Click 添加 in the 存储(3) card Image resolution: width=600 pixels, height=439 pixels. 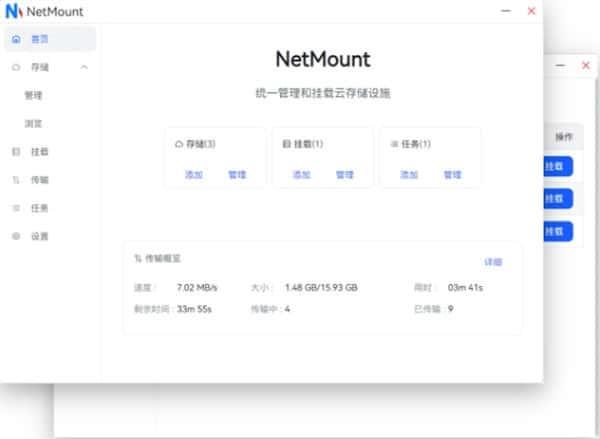(x=193, y=174)
